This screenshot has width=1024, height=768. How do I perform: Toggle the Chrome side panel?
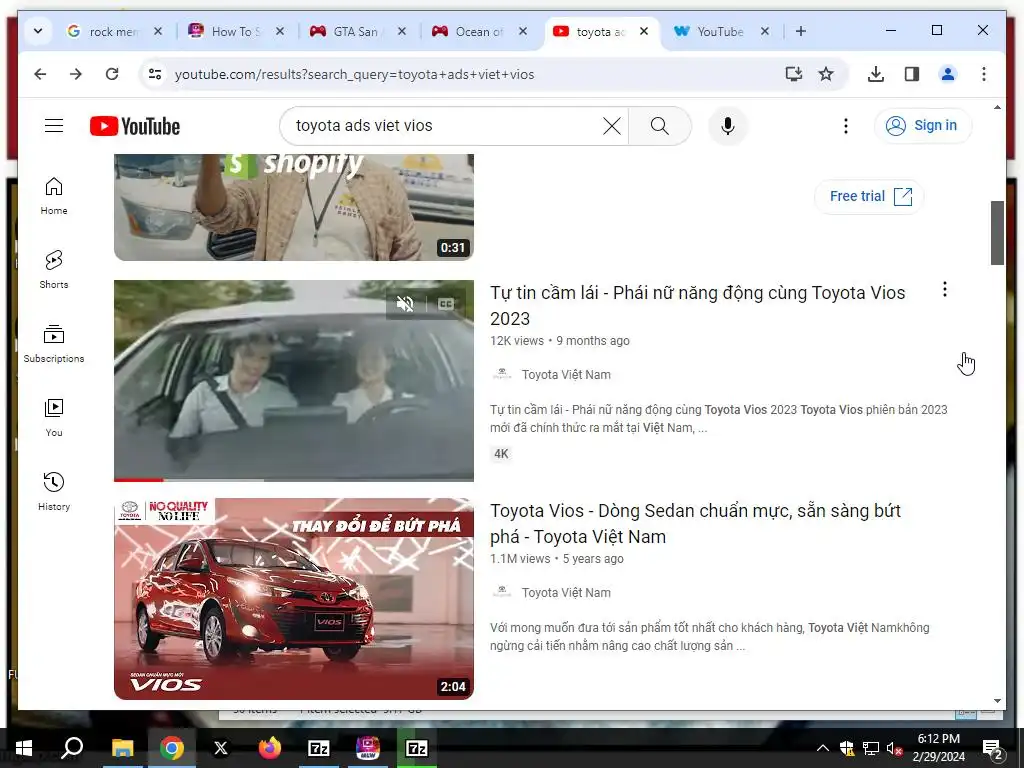[x=912, y=74]
